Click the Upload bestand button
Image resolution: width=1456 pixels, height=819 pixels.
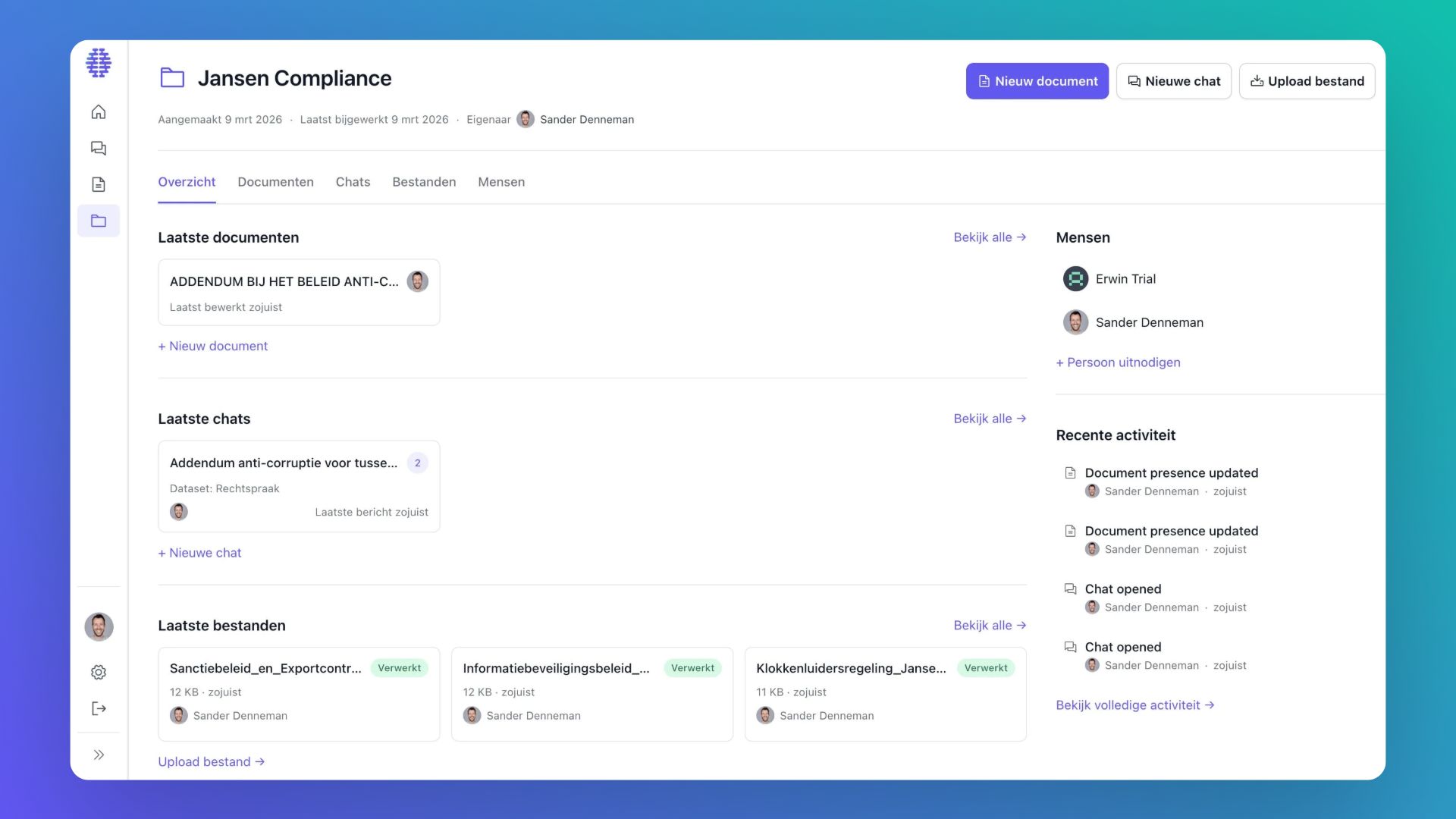tap(1307, 81)
